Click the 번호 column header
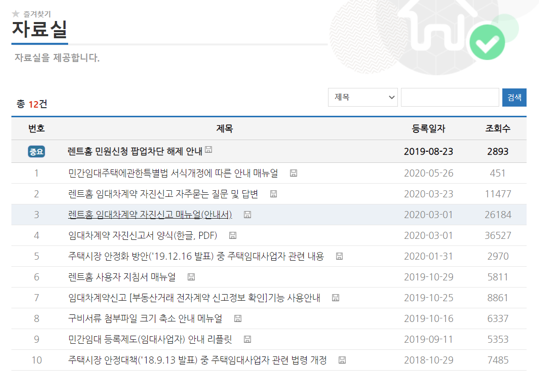 pyautogui.click(x=36, y=129)
